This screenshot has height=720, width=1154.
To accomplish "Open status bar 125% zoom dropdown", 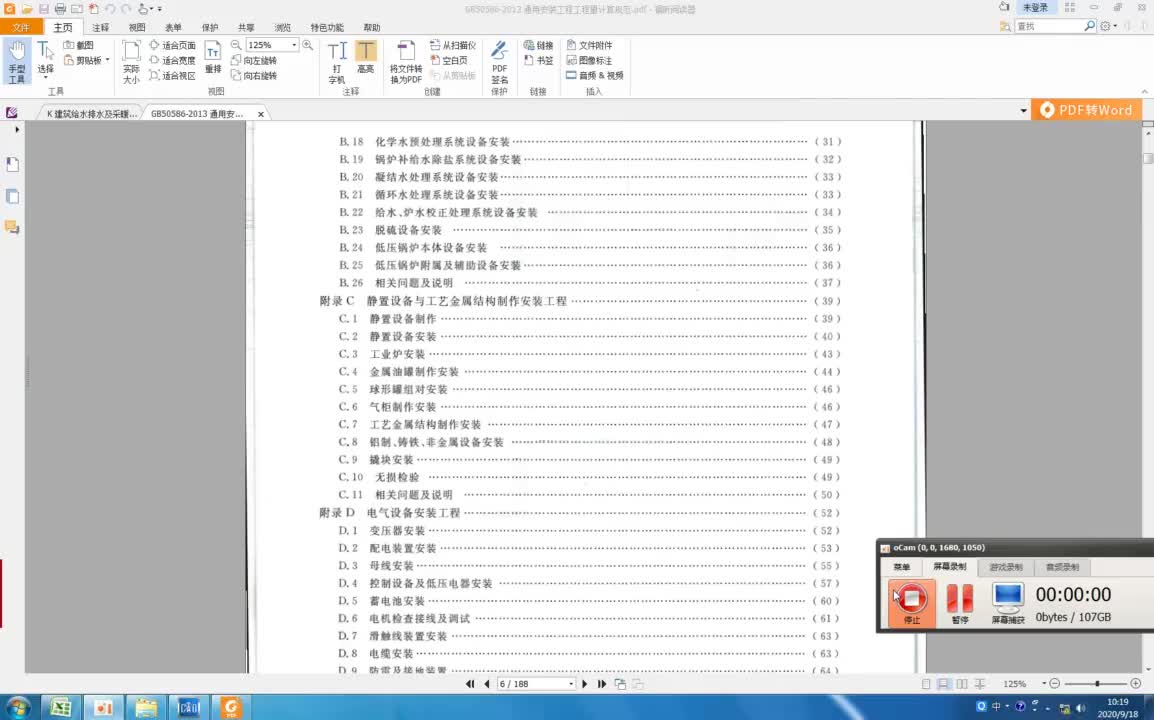I will point(1044,684).
